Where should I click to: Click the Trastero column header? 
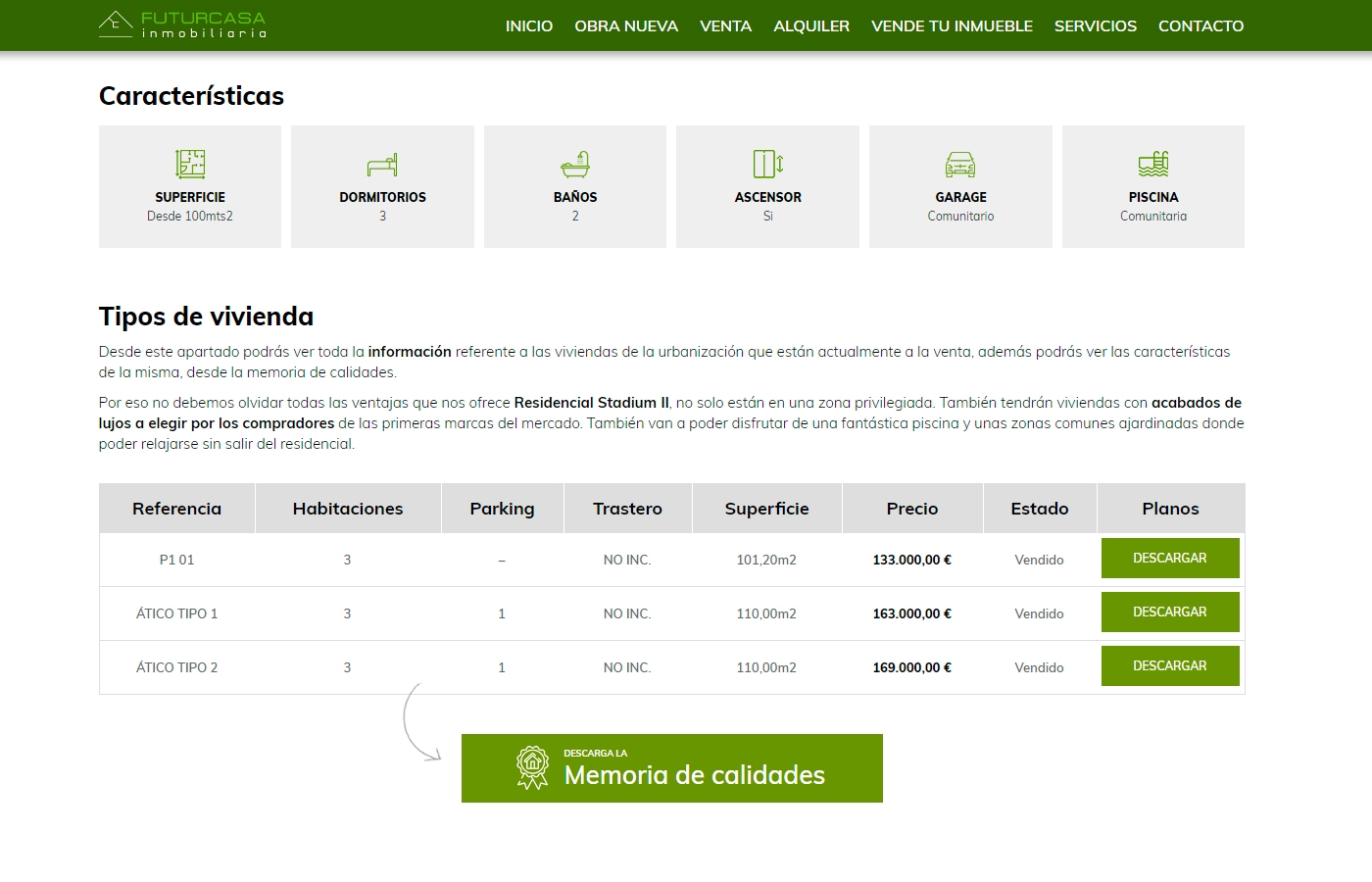pos(627,509)
